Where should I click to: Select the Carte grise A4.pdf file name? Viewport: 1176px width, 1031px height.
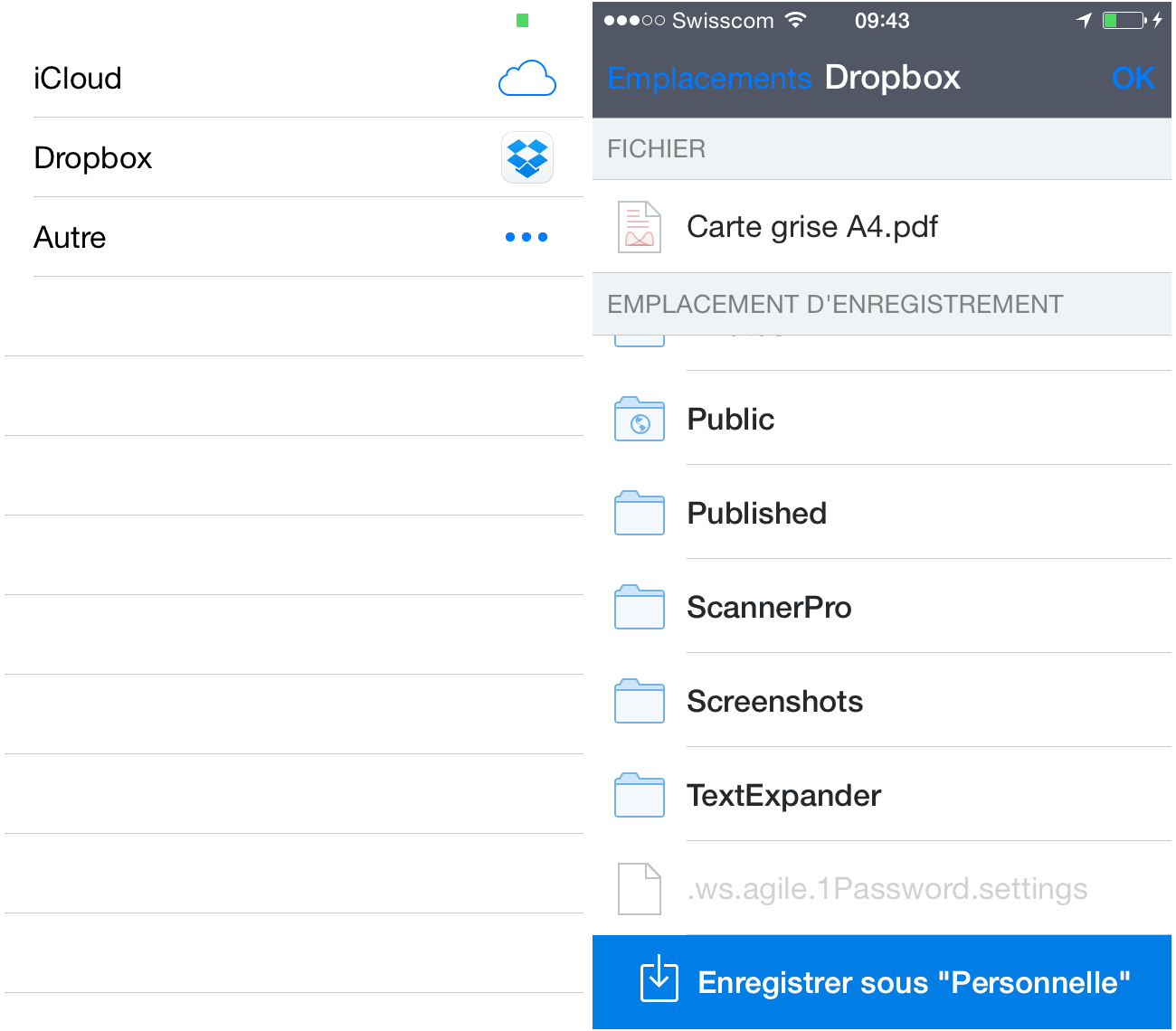tap(811, 226)
